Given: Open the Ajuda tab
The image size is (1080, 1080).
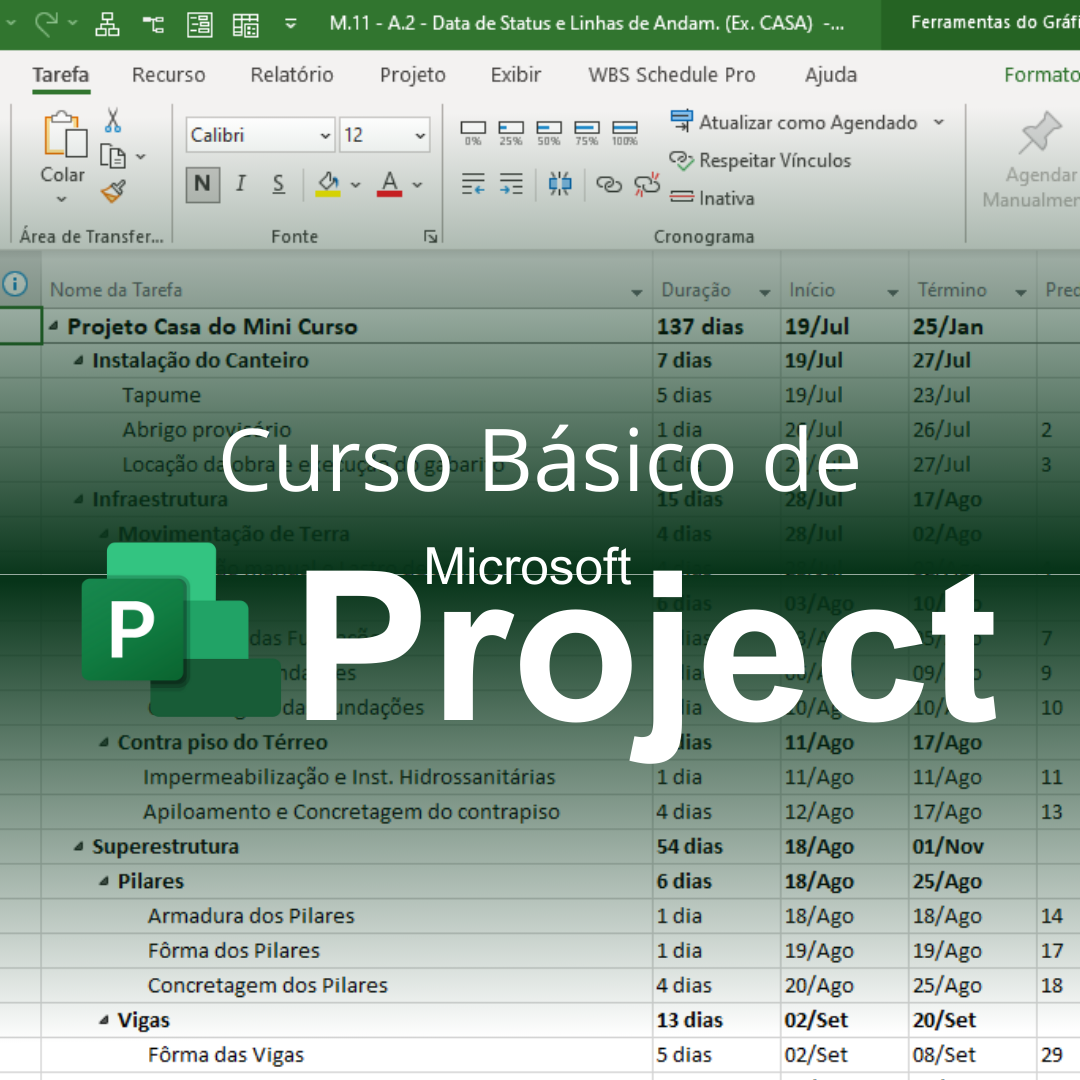Looking at the screenshot, I should pos(831,74).
